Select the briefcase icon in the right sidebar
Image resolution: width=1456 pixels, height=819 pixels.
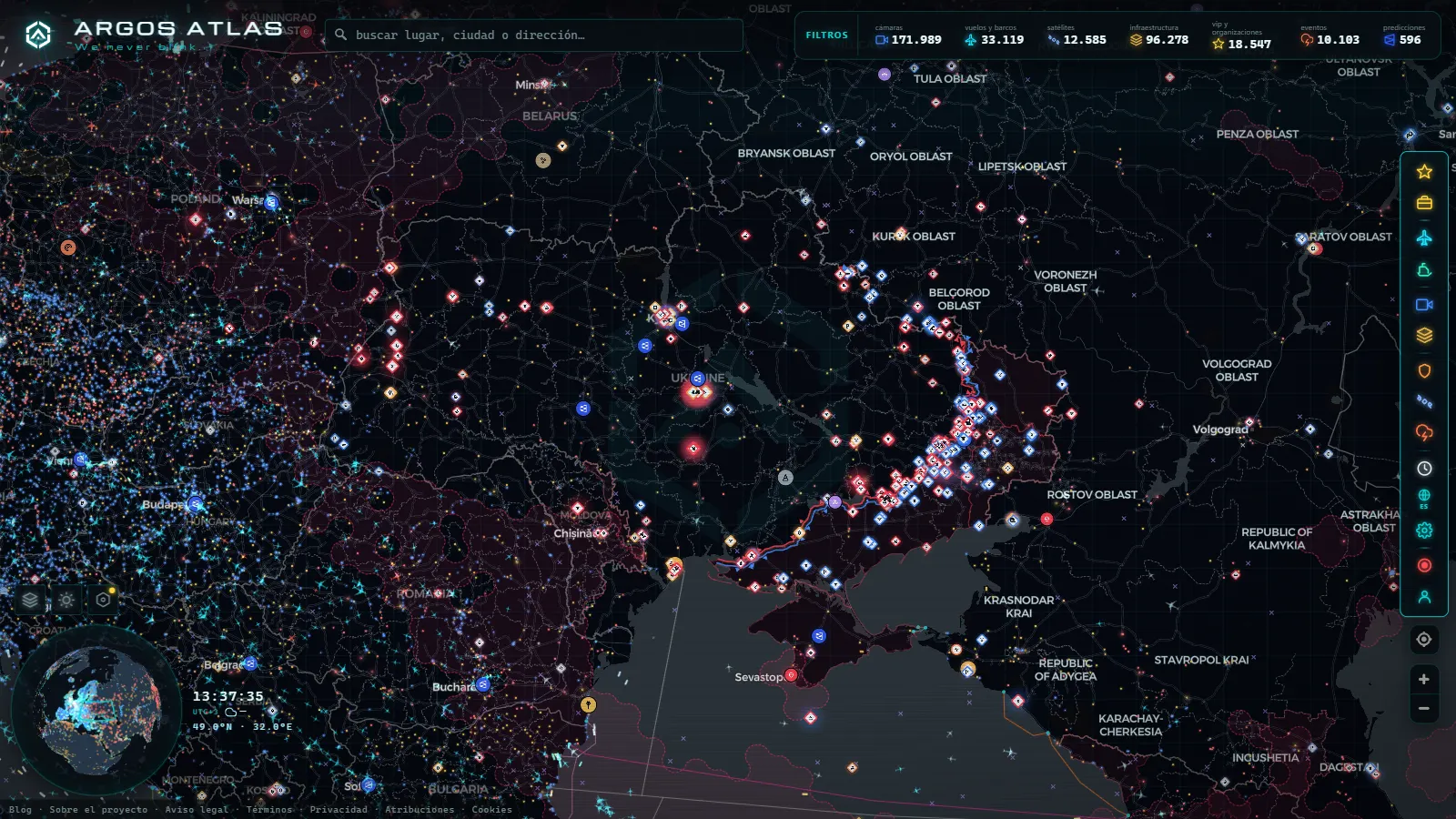(1424, 203)
